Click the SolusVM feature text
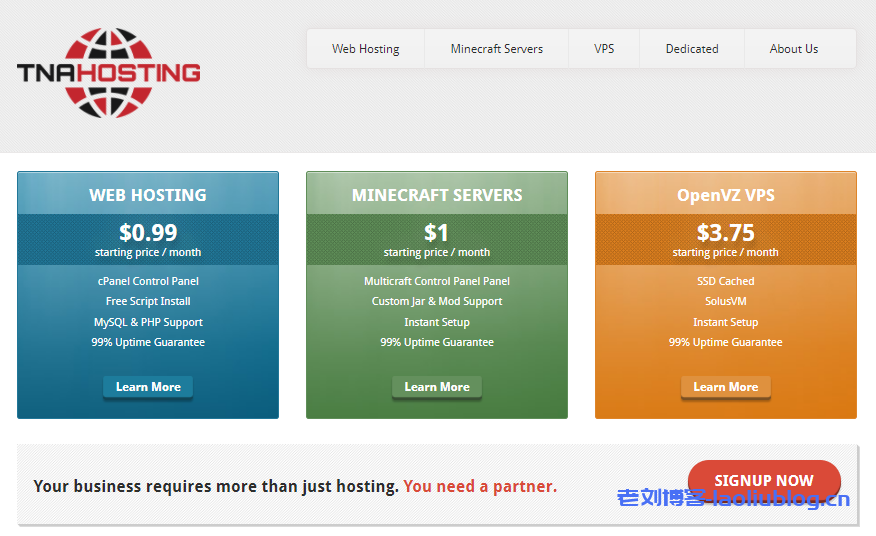The image size is (876, 536). point(726,301)
